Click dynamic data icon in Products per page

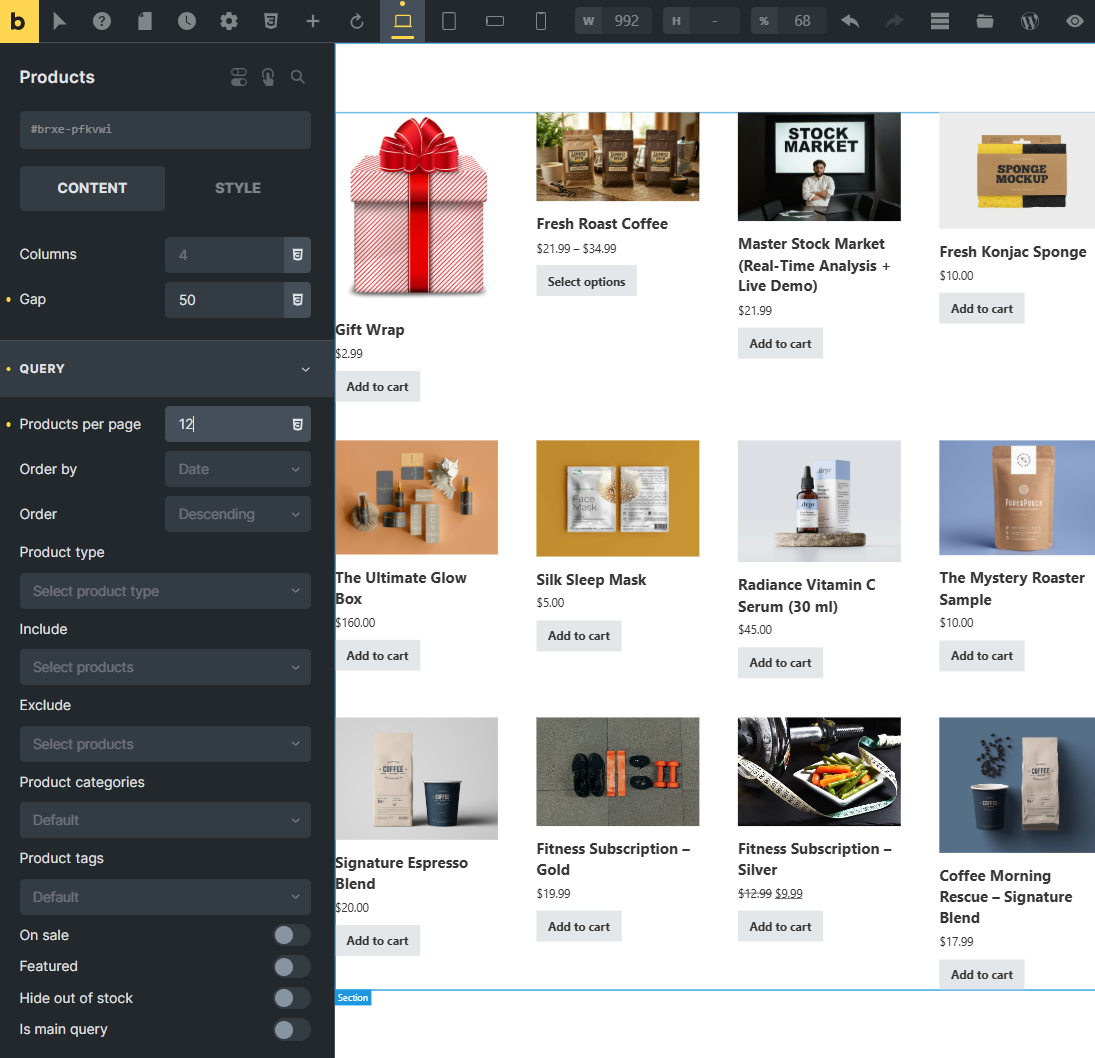(297, 425)
